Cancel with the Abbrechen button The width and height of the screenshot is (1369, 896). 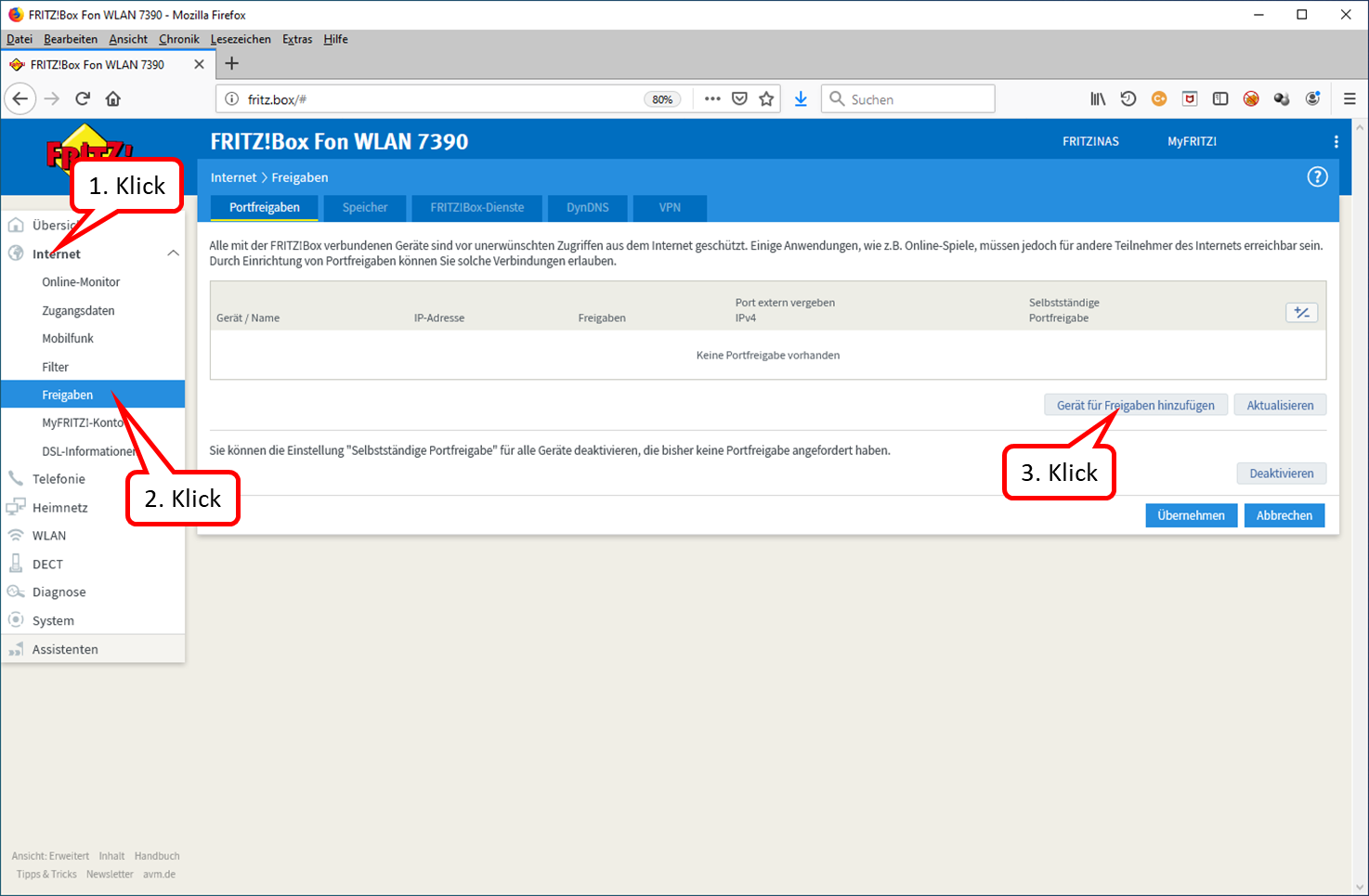tap(1284, 515)
